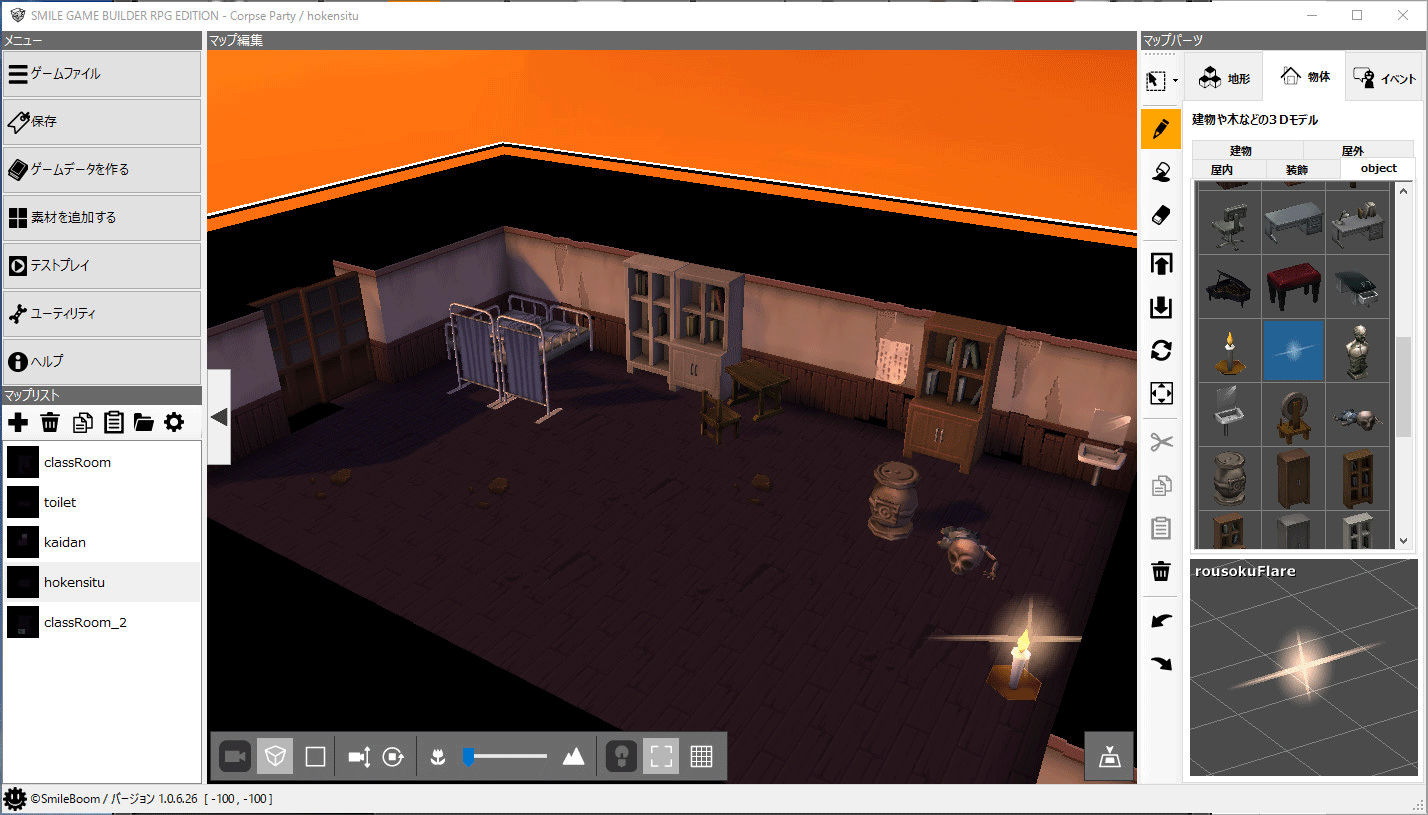Click the SmileBoom gear logo in status bar

pyautogui.click(x=14, y=798)
